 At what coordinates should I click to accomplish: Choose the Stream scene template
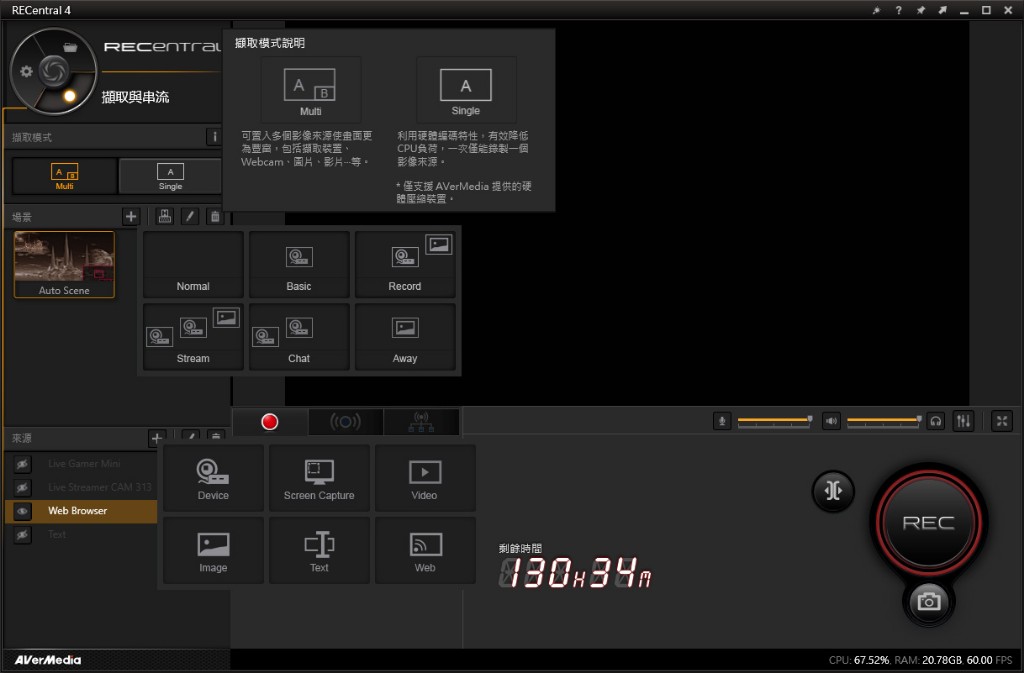pyautogui.click(x=193, y=337)
